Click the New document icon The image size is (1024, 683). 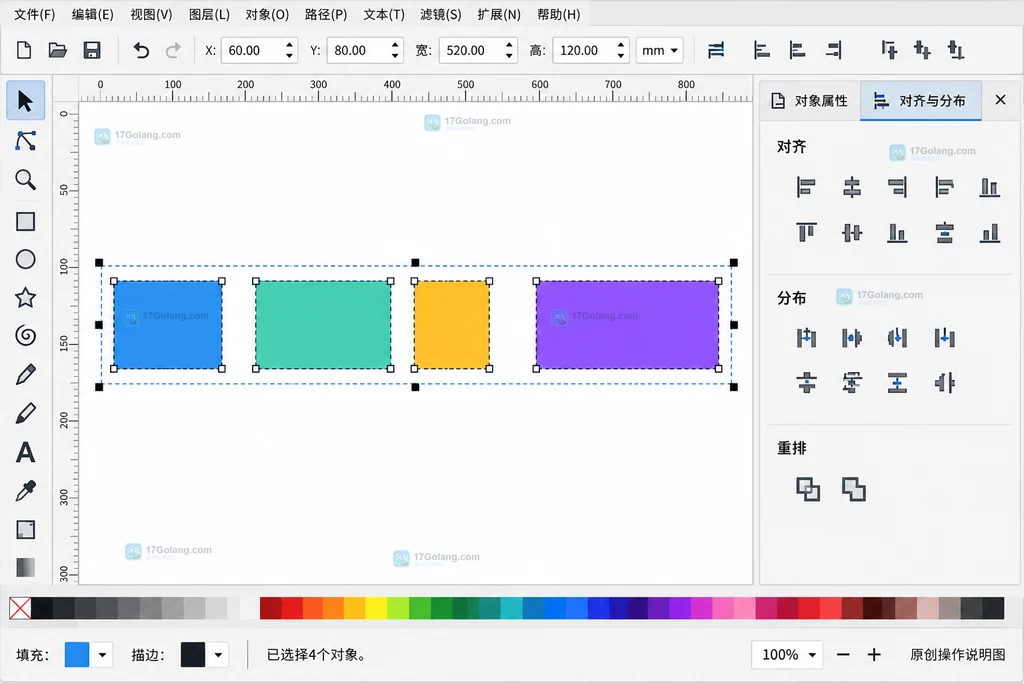pos(24,50)
